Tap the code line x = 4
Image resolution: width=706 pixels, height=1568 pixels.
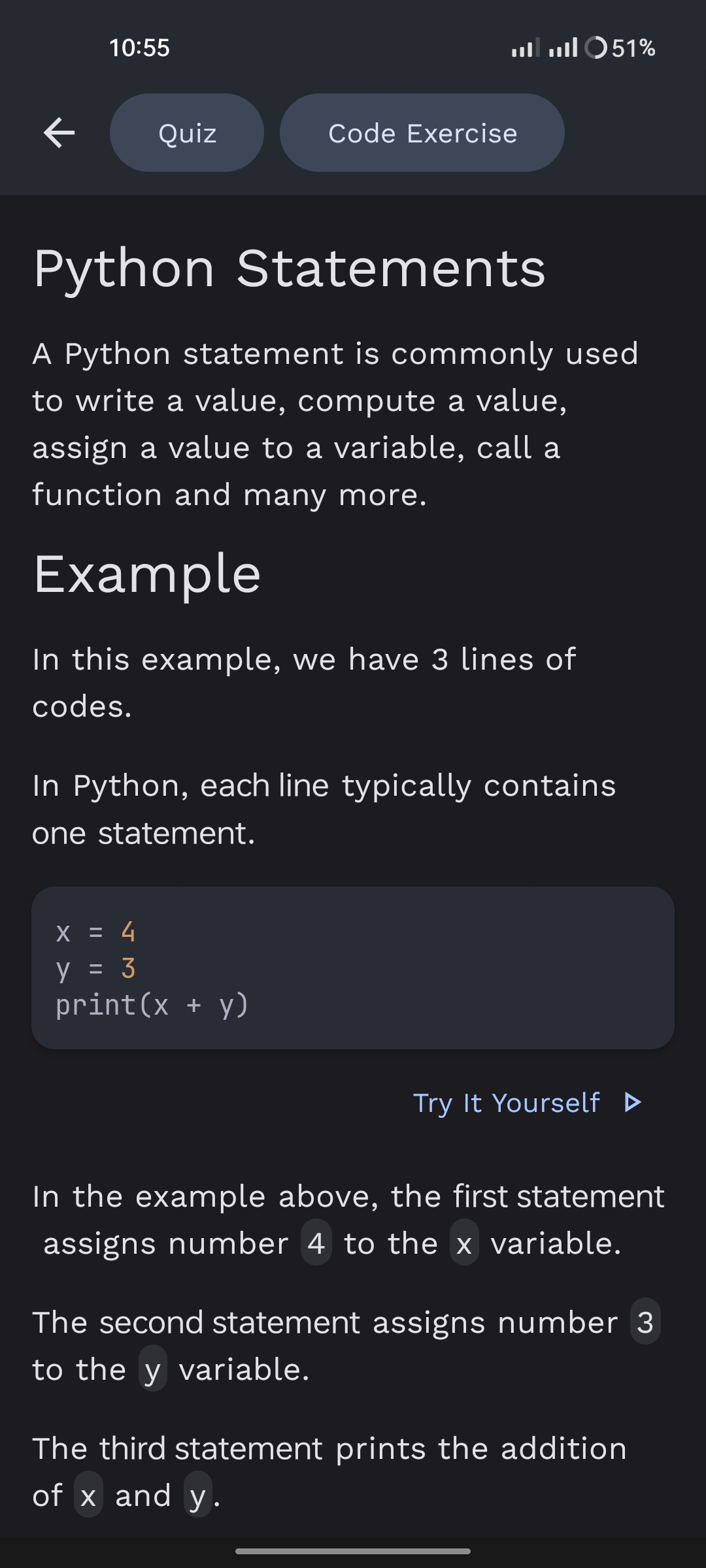pyautogui.click(x=95, y=932)
